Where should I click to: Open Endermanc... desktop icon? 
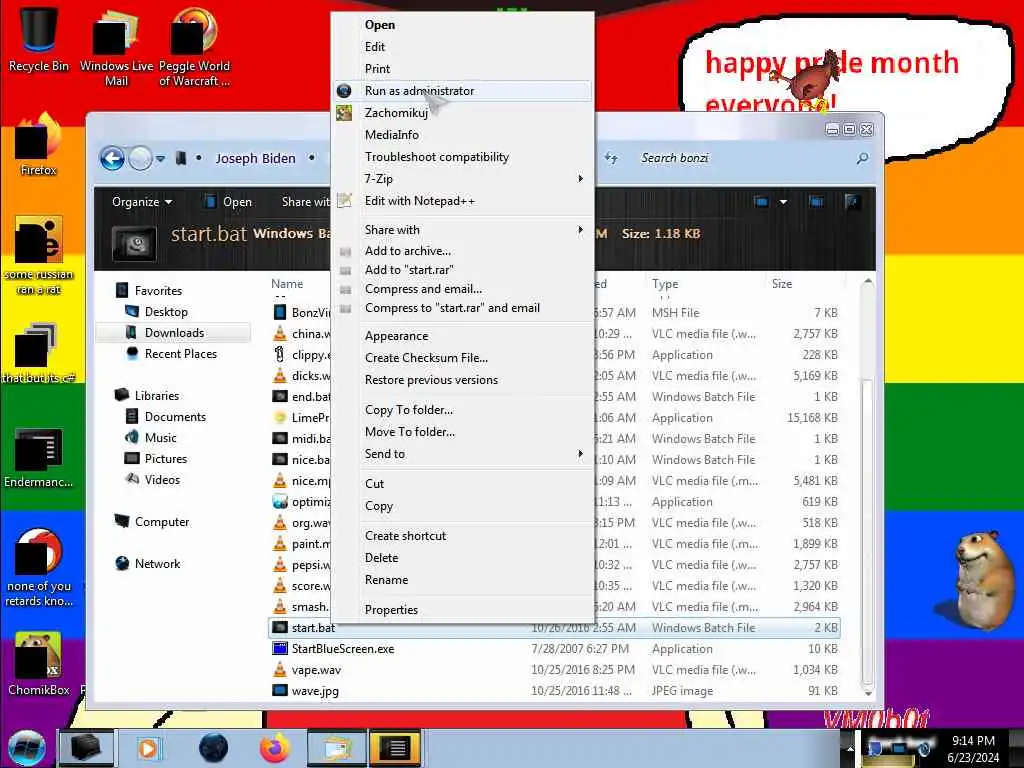38,457
